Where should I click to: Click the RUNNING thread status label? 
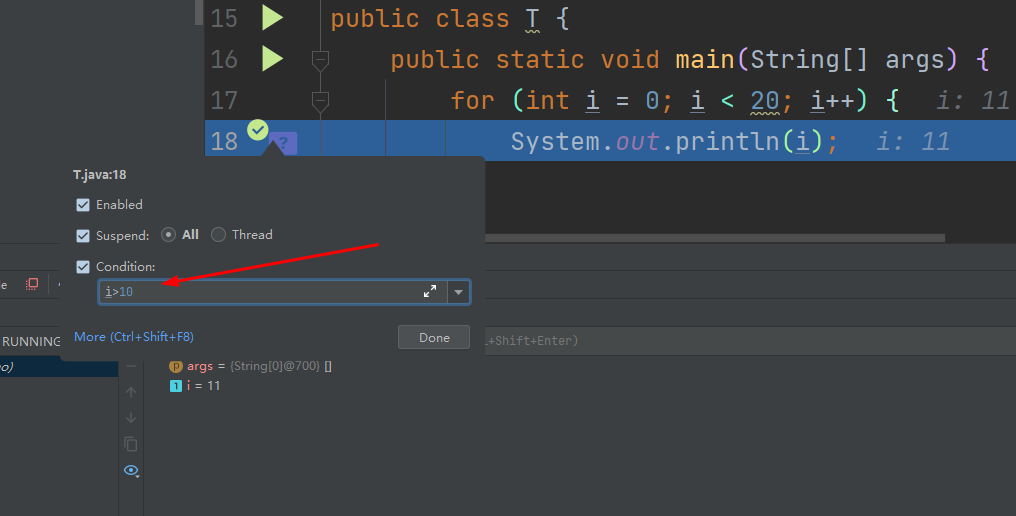pyautogui.click(x=30, y=342)
